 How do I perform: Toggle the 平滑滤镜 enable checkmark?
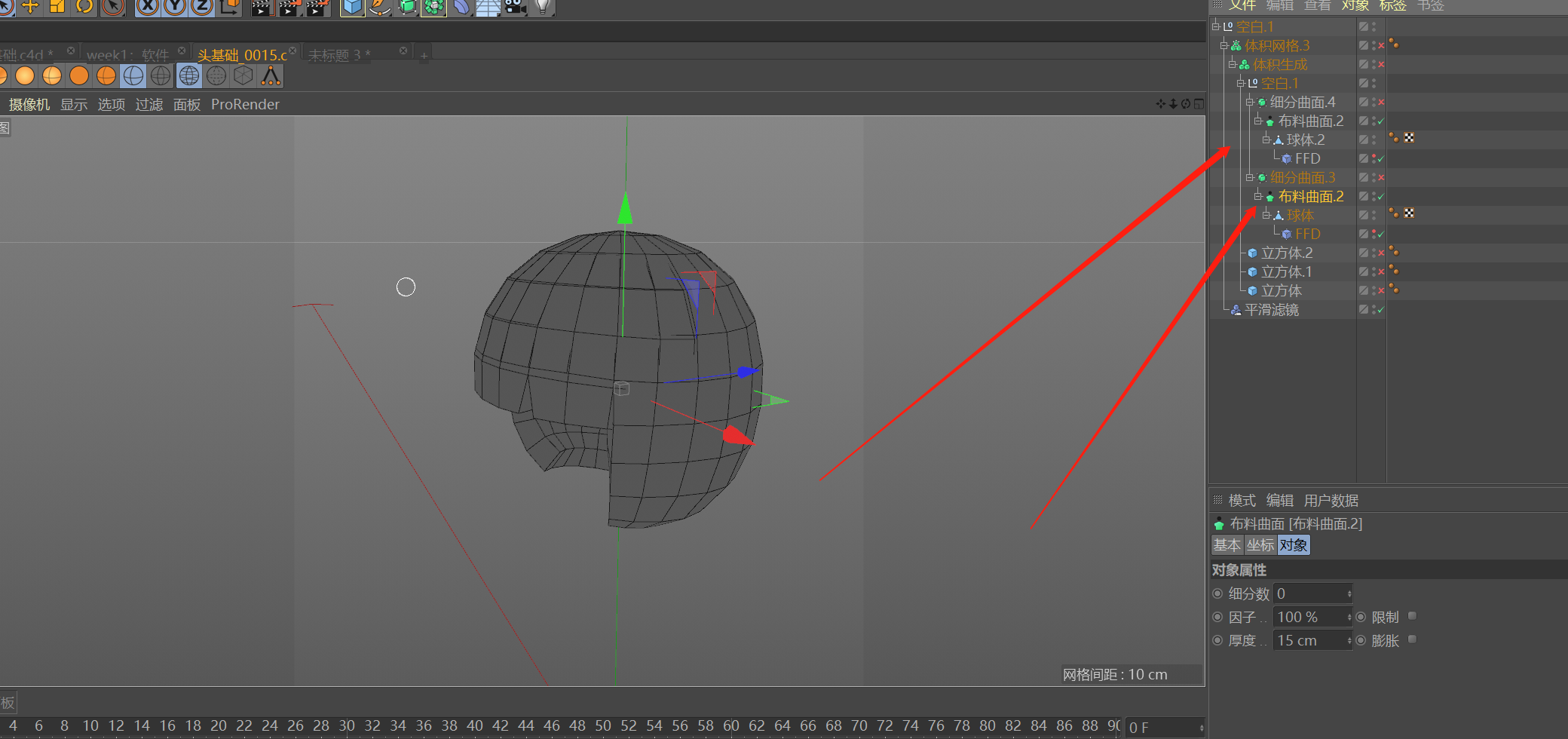coord(1381,310)
